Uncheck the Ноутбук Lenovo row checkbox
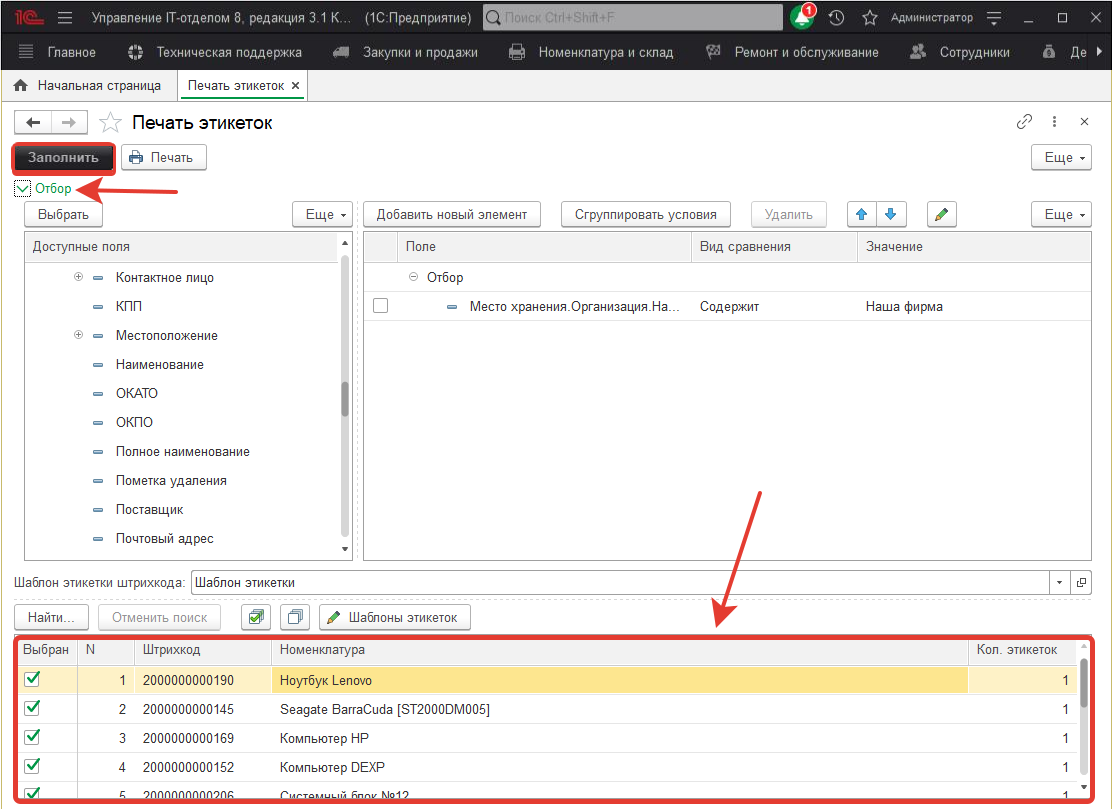 click(32, 680)
